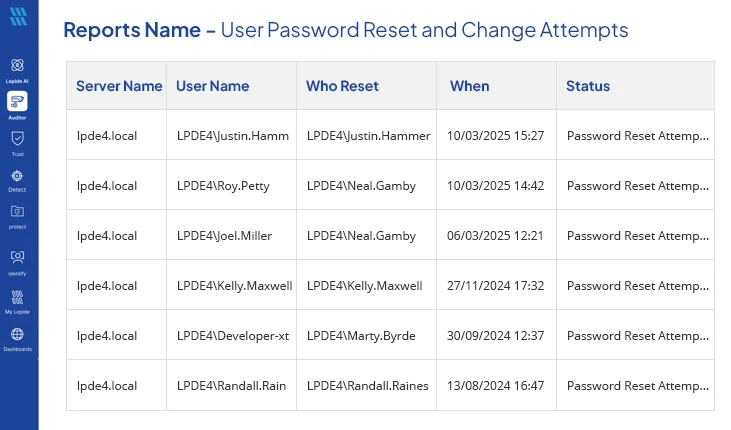Open the My Lepide sidebar icon
The image size is (731, 430).
[x=17, y=297]
